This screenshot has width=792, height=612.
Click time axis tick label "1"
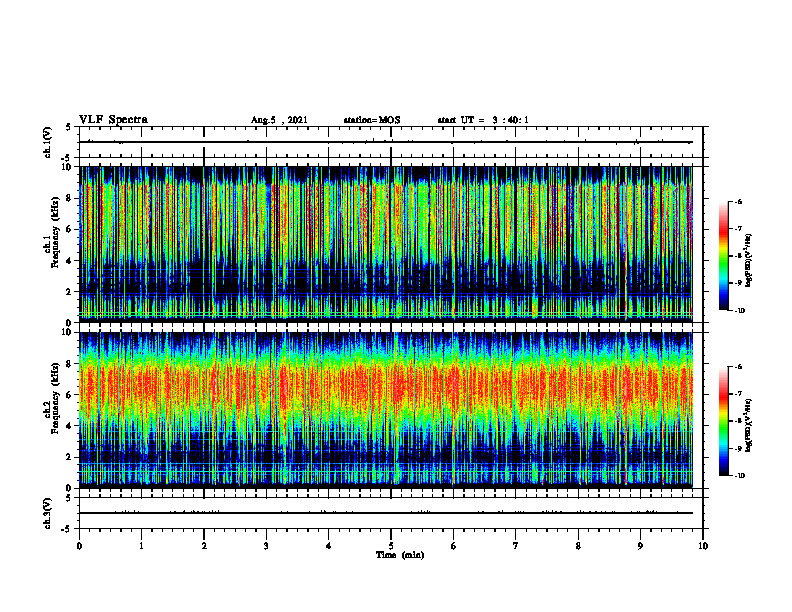(x=141, y=546)
